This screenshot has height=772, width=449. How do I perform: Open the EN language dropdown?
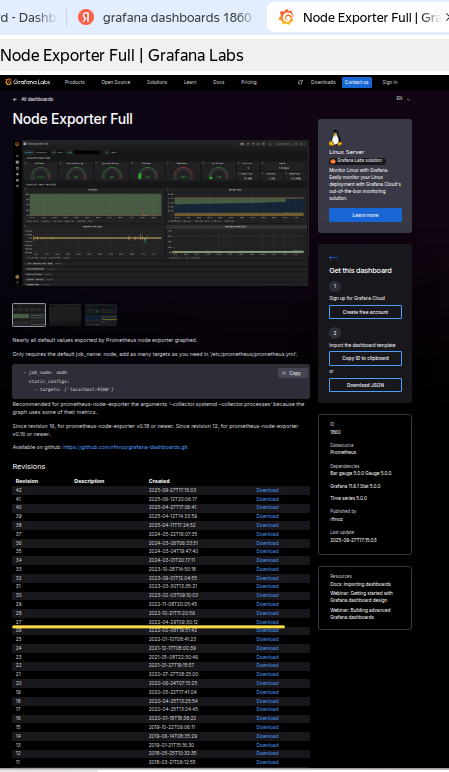pyautogui.click(x=403, y=98)
